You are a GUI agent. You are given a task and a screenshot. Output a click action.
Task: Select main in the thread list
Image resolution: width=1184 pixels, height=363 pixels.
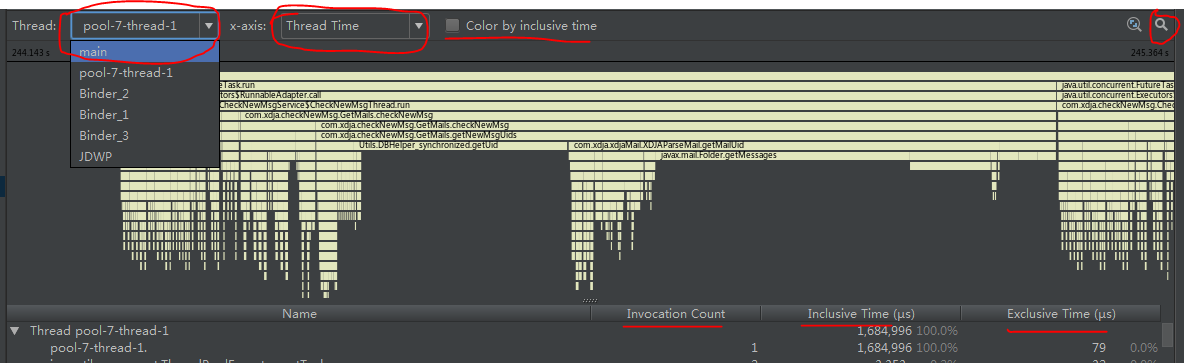click(145, 52)
